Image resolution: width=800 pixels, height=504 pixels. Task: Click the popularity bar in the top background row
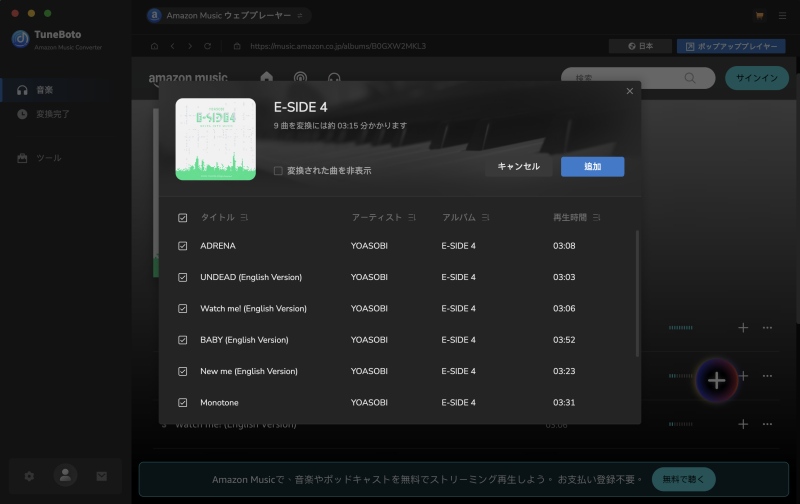pos(681,327)
